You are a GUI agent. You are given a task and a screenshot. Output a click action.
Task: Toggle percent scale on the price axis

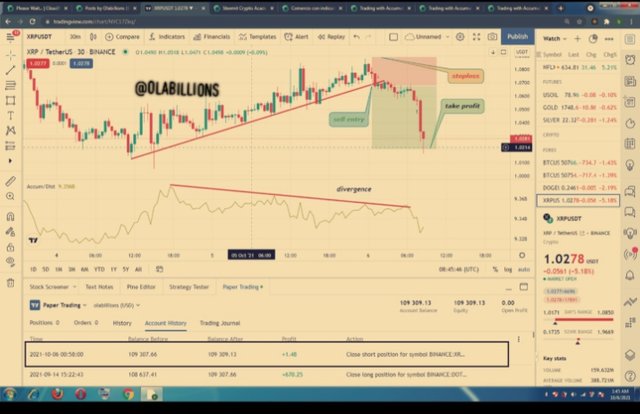click(495, 269)
